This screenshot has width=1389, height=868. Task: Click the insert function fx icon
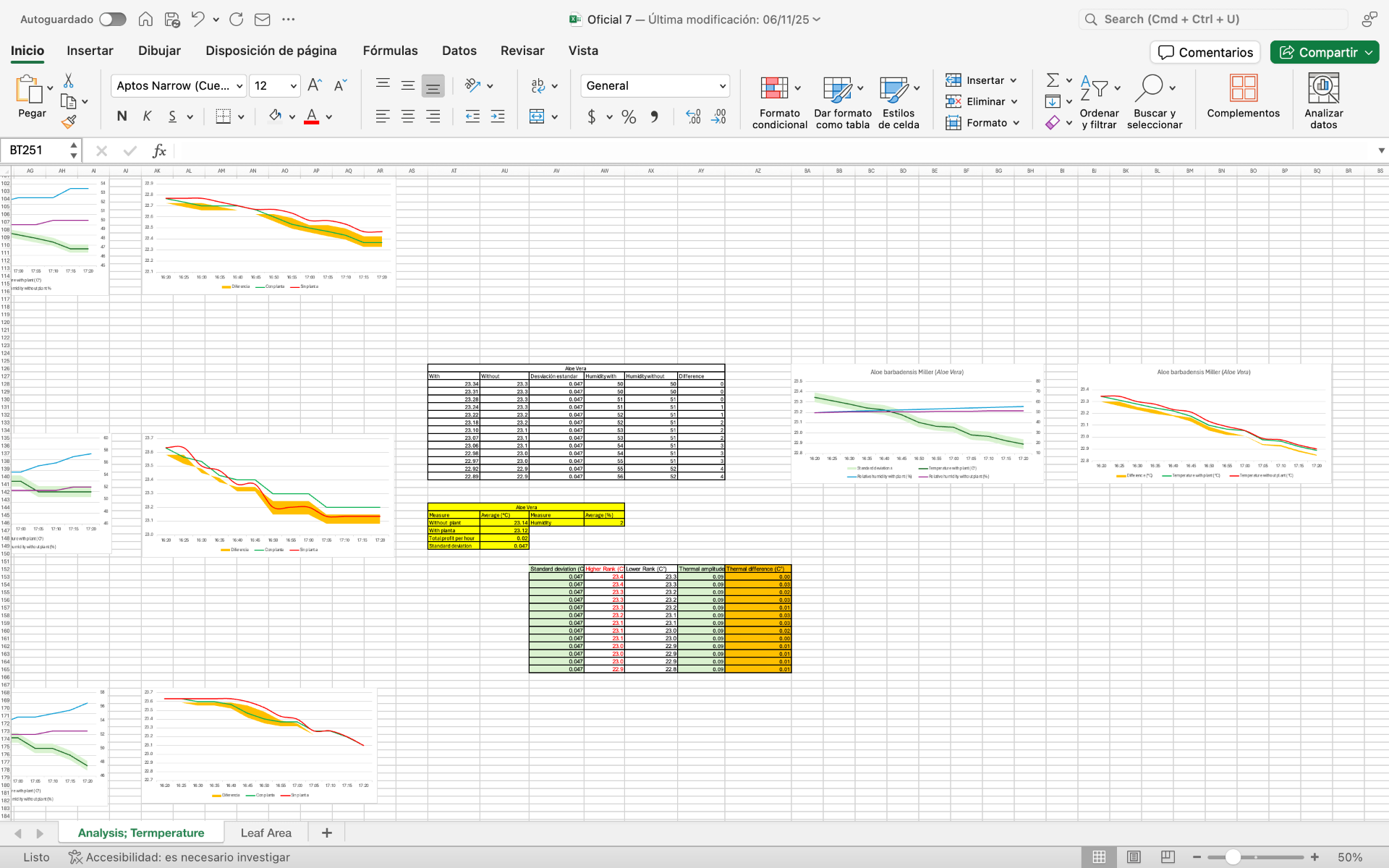tap(159, 150)
